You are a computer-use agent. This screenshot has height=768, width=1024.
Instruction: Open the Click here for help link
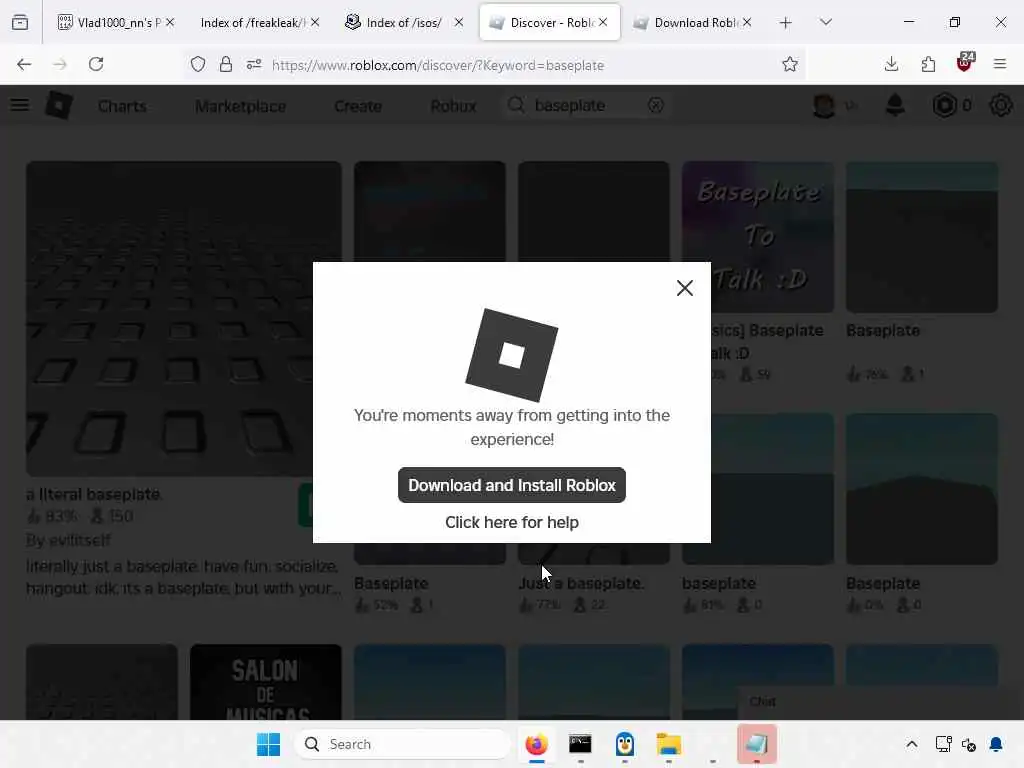click(511, 522)
